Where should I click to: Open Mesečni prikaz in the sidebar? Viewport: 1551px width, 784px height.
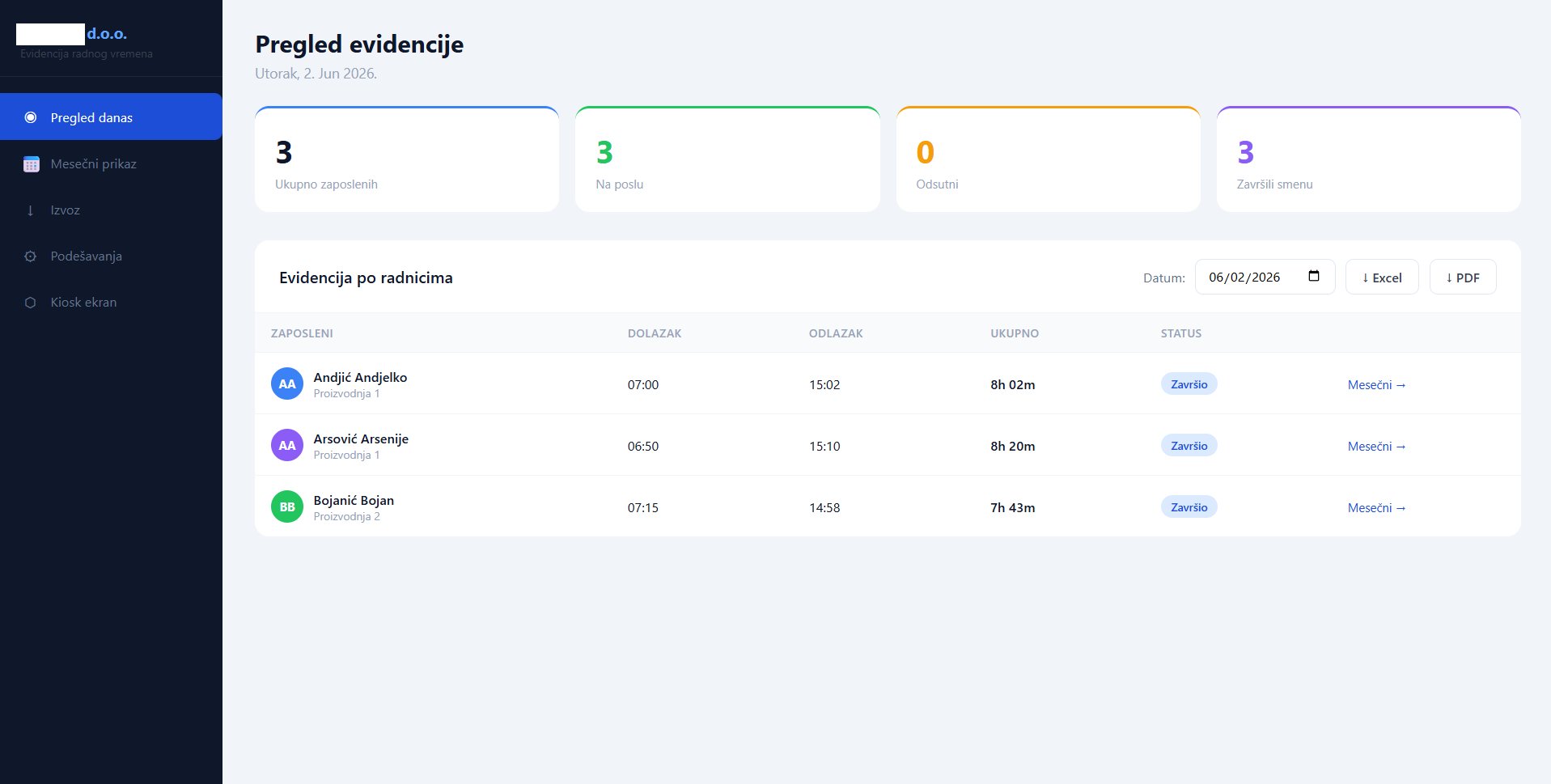click(x=111, y=163)
